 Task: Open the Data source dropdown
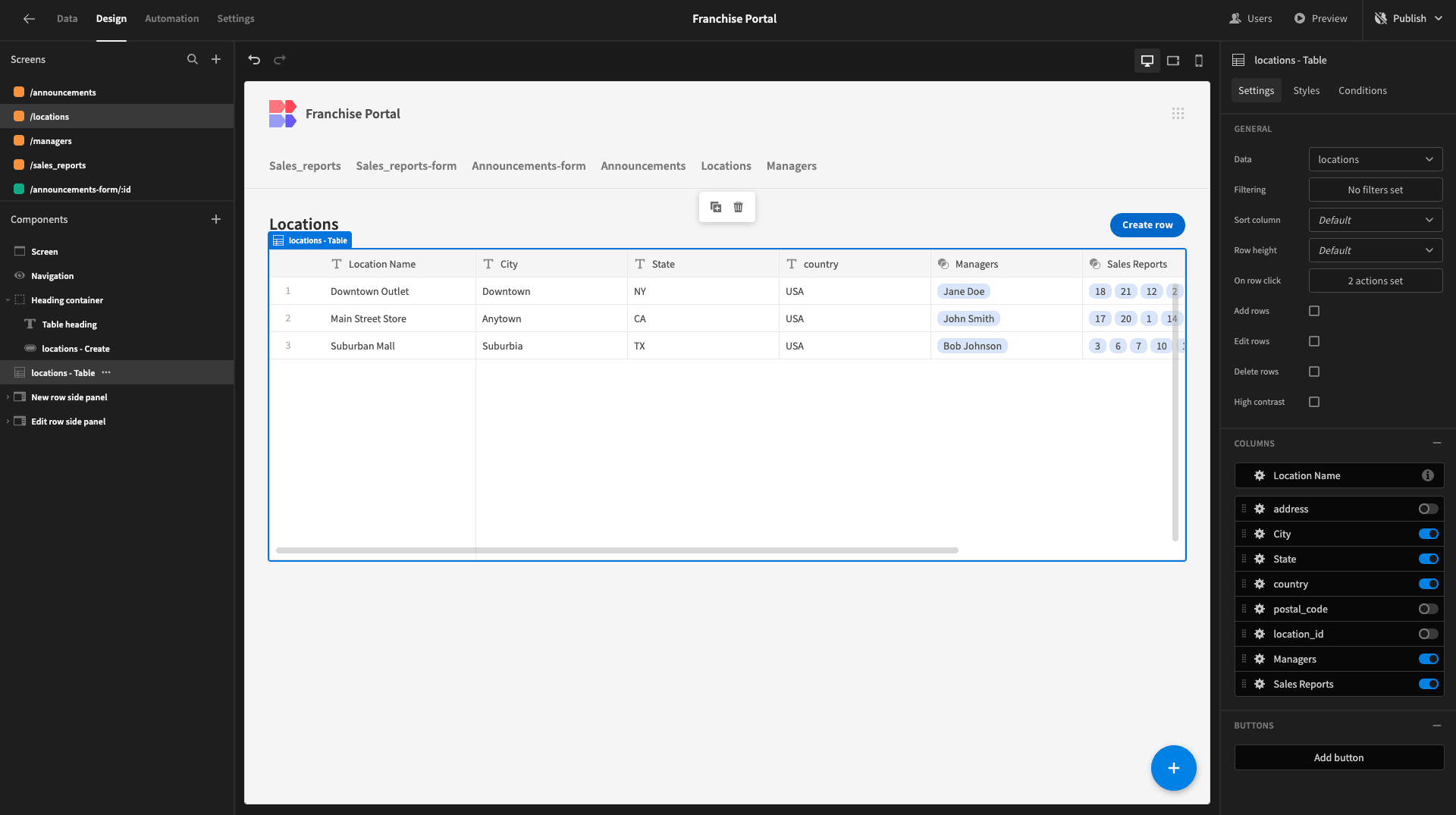[x=1376, y=159]
